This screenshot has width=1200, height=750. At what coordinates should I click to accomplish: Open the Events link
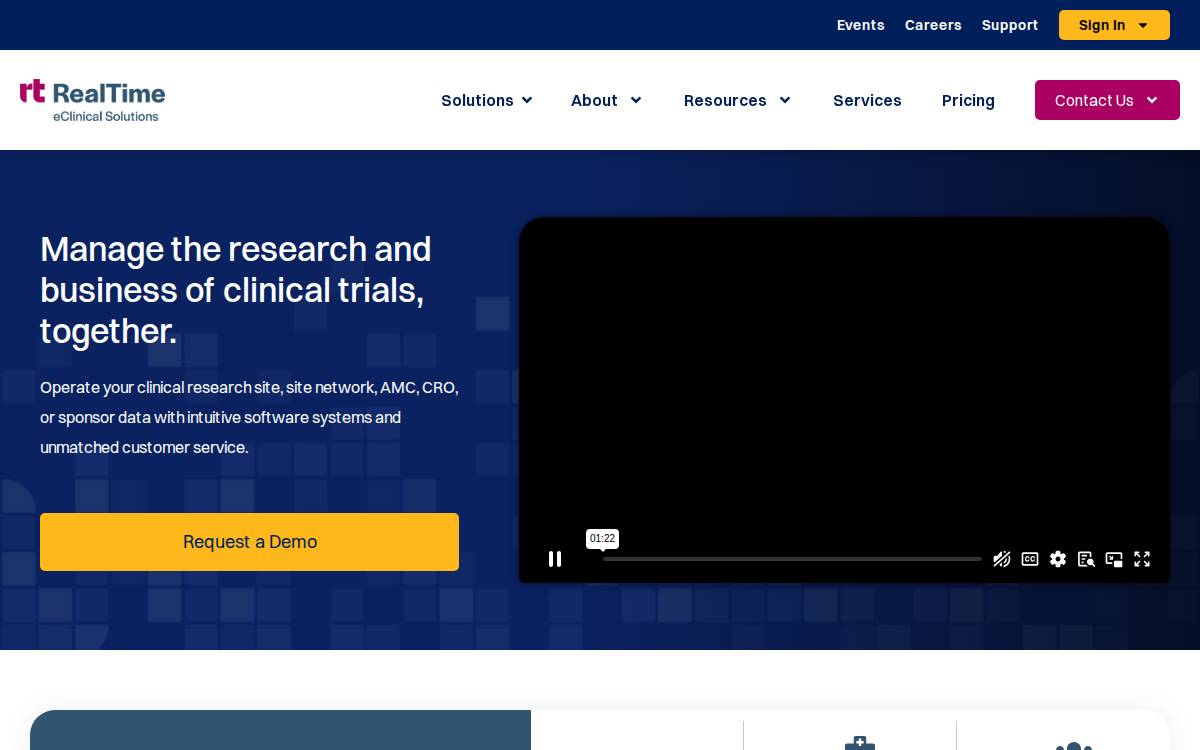coord(861,25)
